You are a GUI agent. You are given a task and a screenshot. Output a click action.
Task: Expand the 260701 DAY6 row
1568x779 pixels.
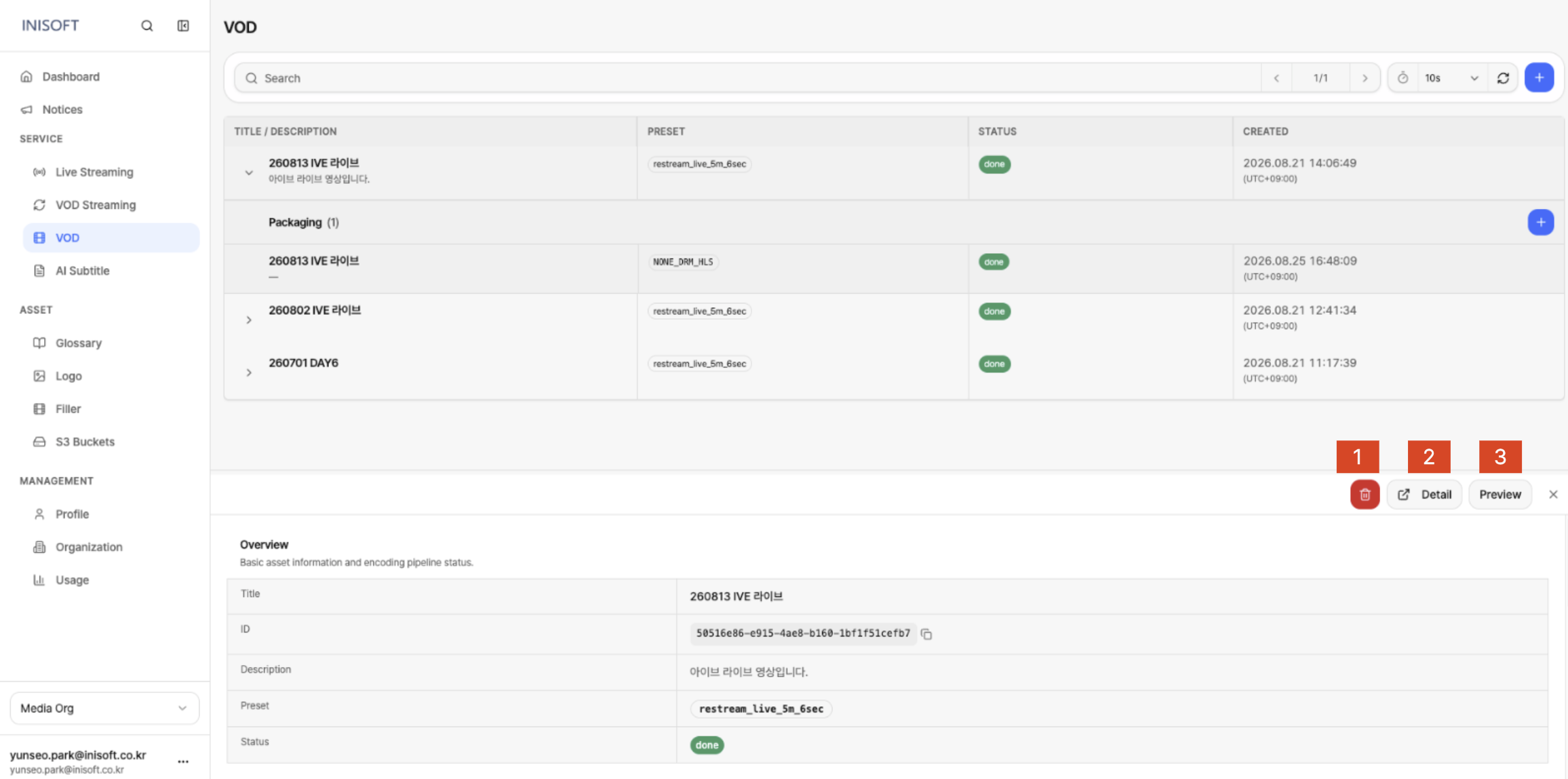click(x=249, y=373)
